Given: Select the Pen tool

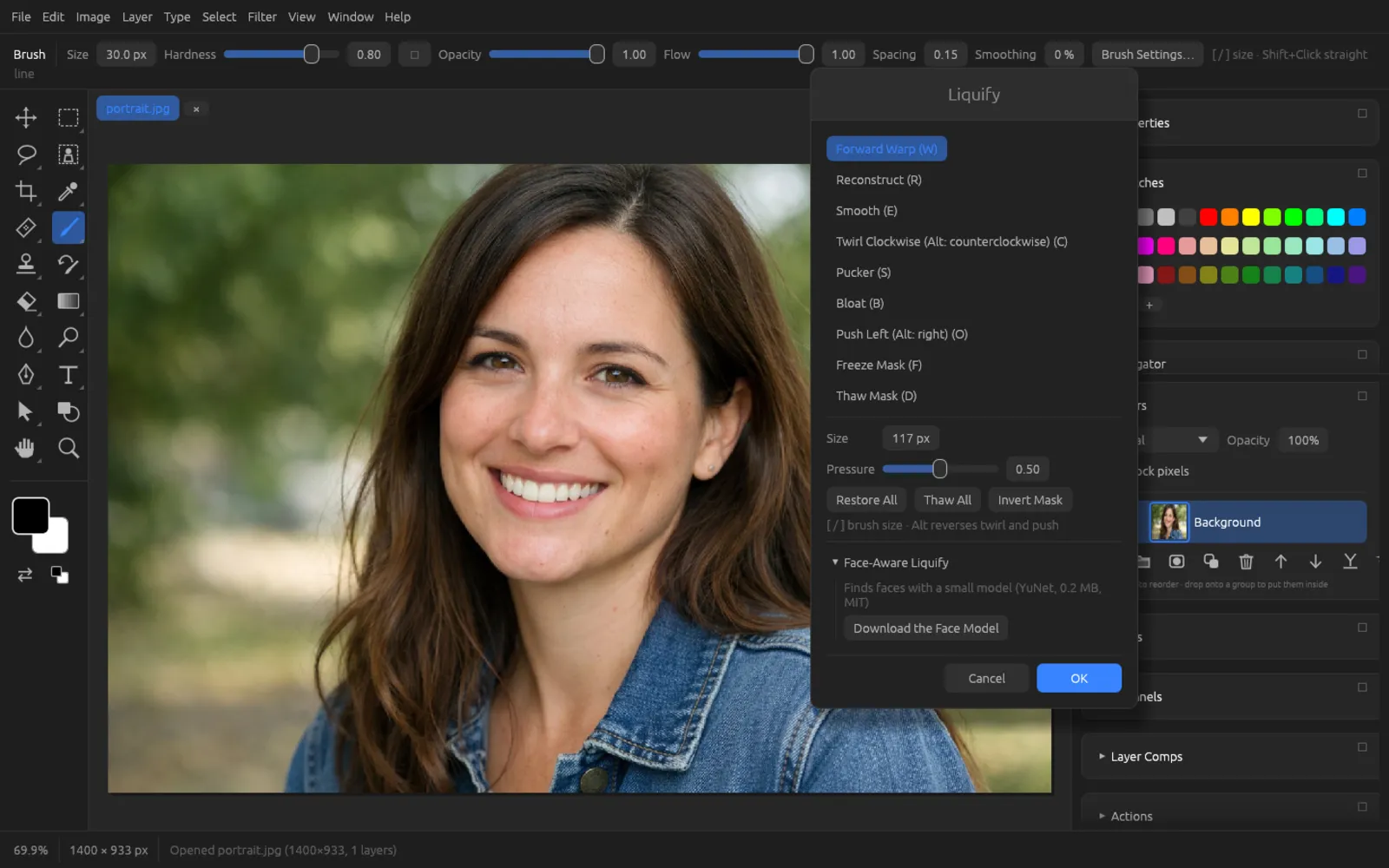Looking at the screenshot, I should [26, 374].
